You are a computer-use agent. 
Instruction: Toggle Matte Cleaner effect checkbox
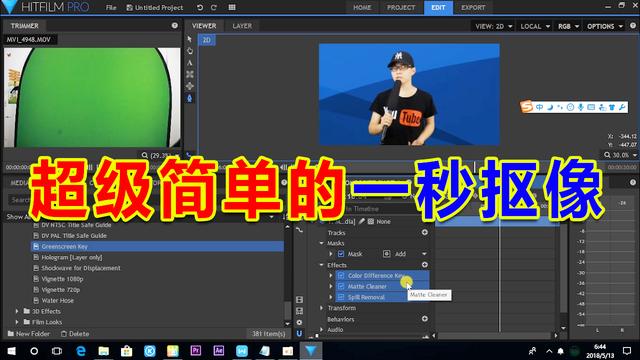(x=341, y=286)
